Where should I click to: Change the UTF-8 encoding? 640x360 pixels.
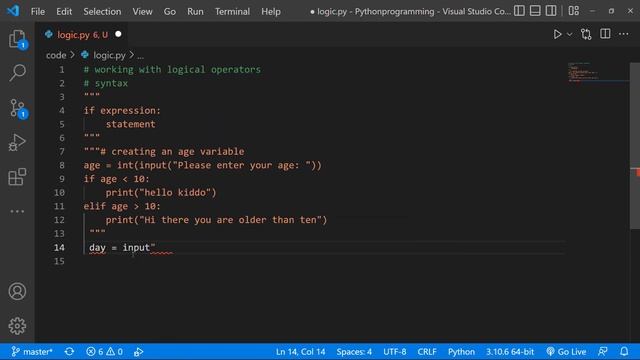coord(395,351)
